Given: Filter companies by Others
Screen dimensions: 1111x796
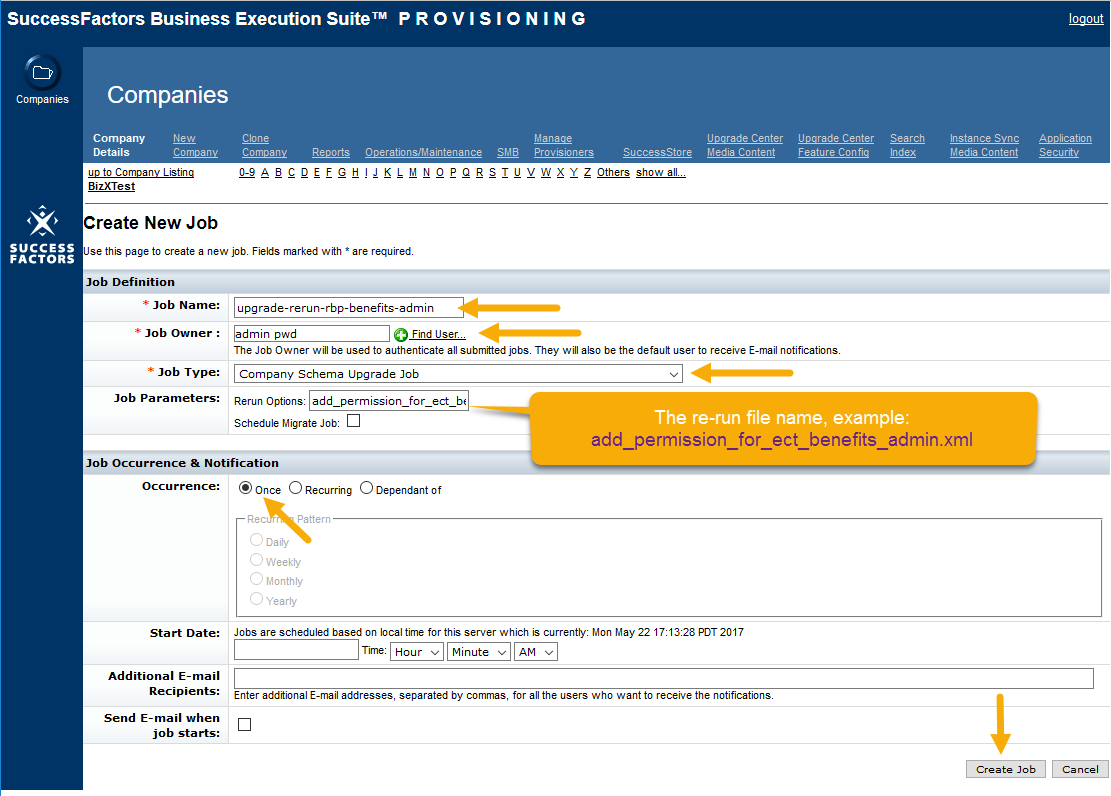Looking at the screenshot, I should pos(614,172).
